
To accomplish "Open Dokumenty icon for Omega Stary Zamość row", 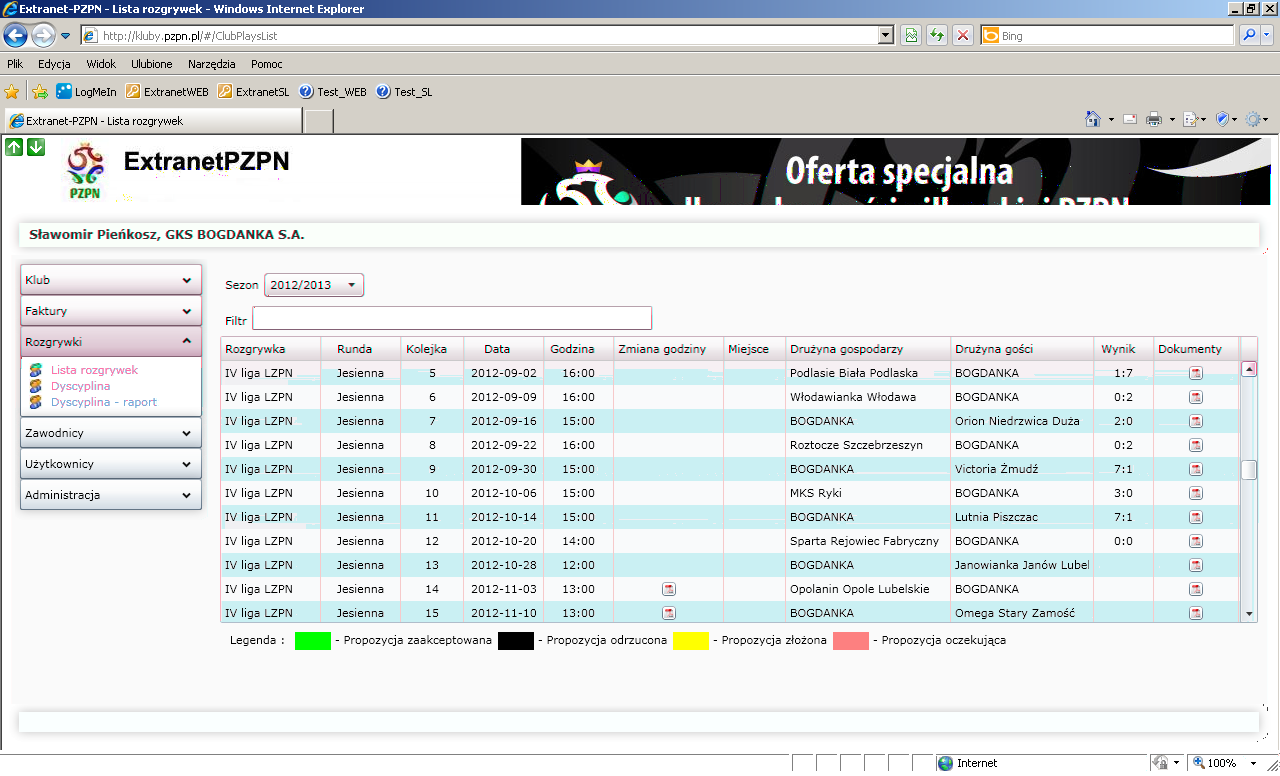I will click(1196, 613).
